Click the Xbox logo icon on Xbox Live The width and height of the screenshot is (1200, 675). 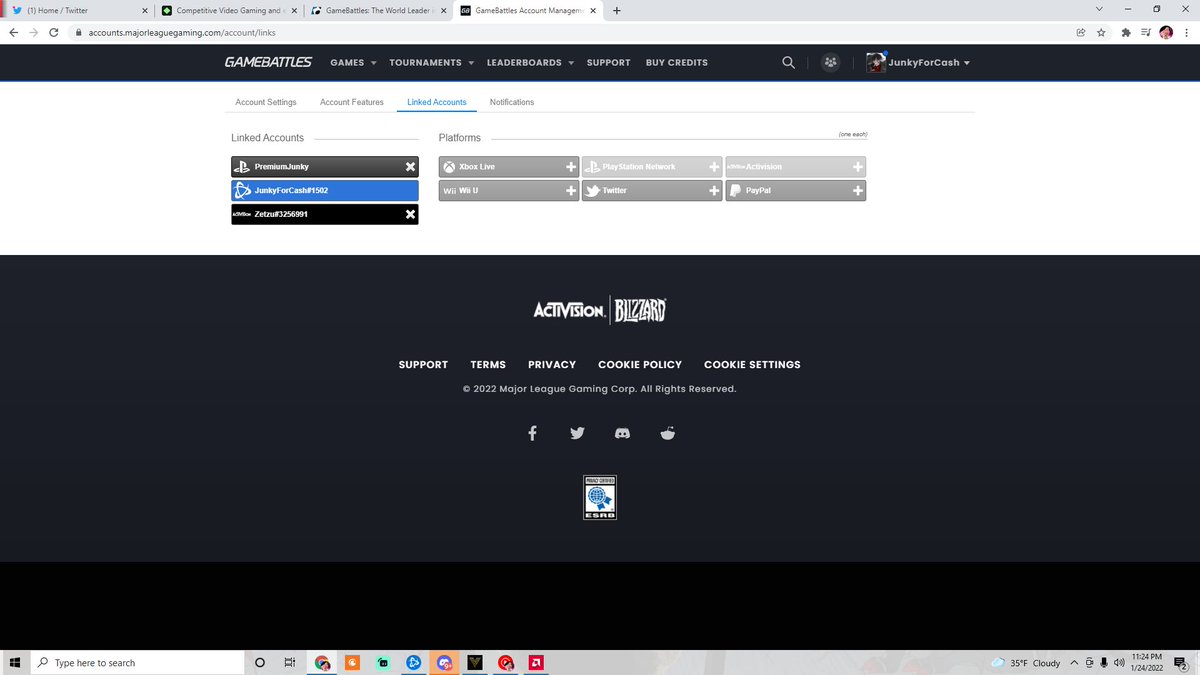click(x=450, y=167)
